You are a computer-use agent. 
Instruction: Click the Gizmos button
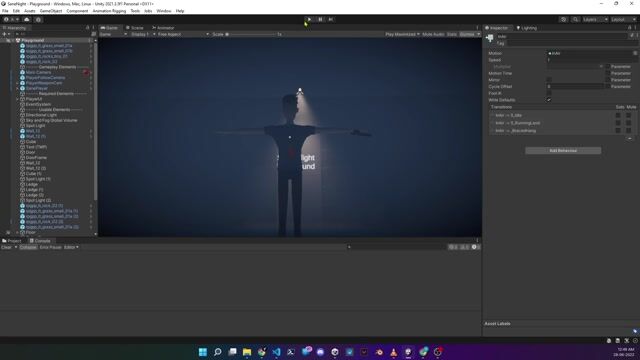click(x=467, y=34)
